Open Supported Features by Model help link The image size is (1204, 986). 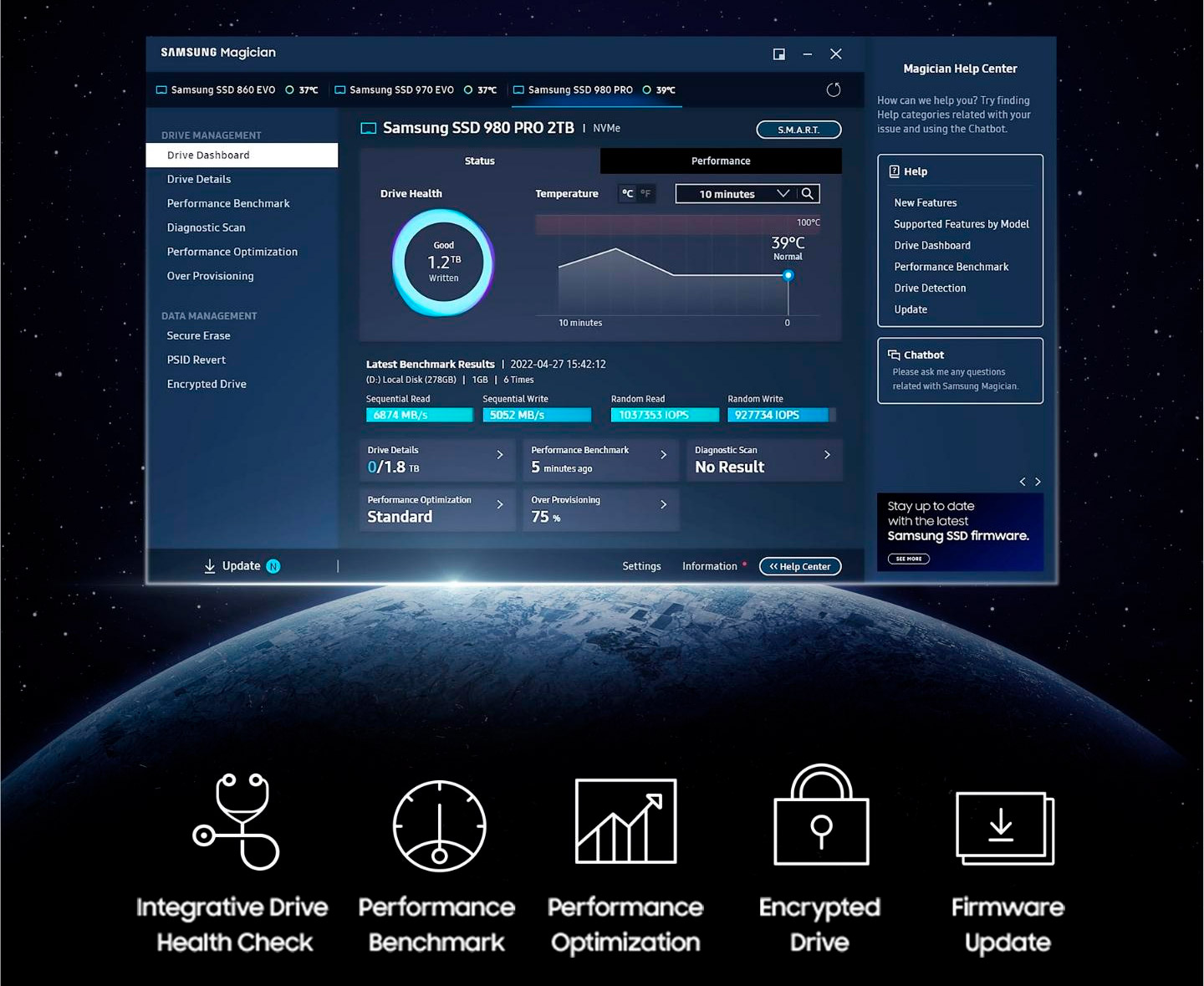pyautogui.click(x=962, y=224)
